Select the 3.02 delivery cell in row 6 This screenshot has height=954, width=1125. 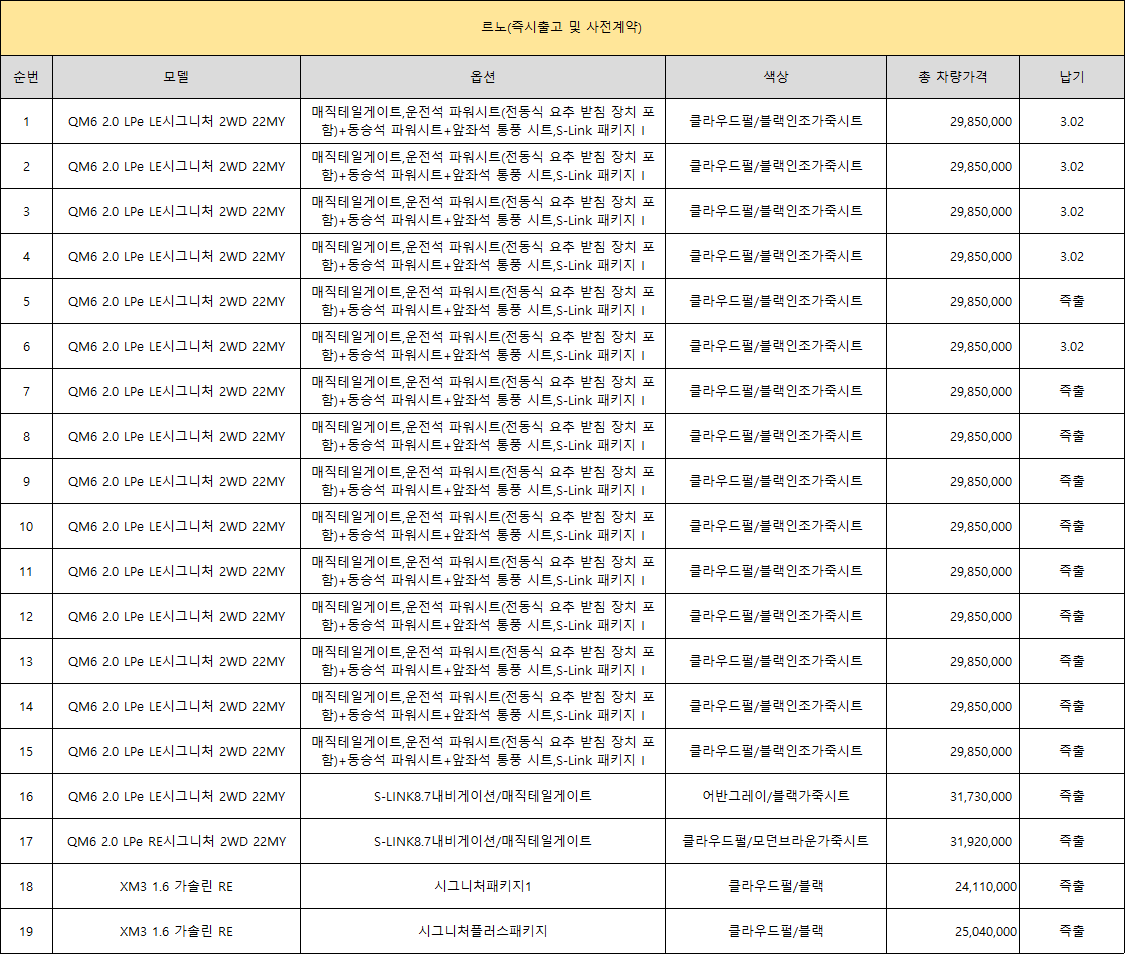click(x=1072, y=346)
